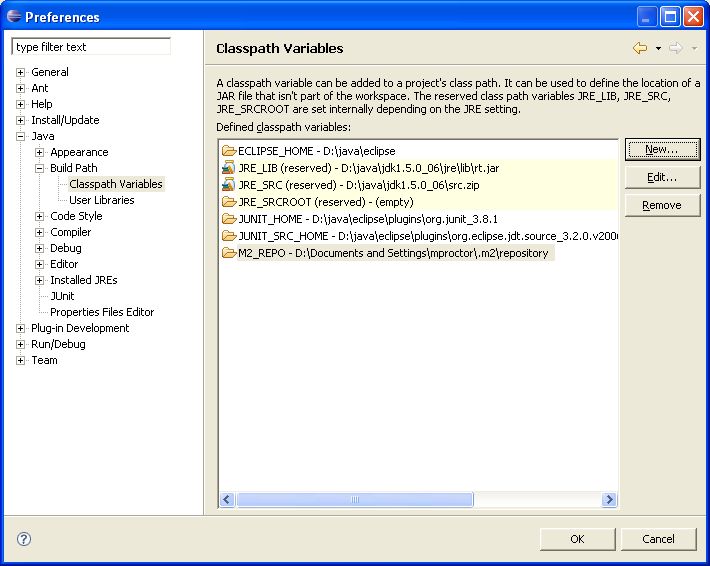The image size is (710, 566).
Task: Click the JUNIT_HOME folder icon
Action: 229,219
